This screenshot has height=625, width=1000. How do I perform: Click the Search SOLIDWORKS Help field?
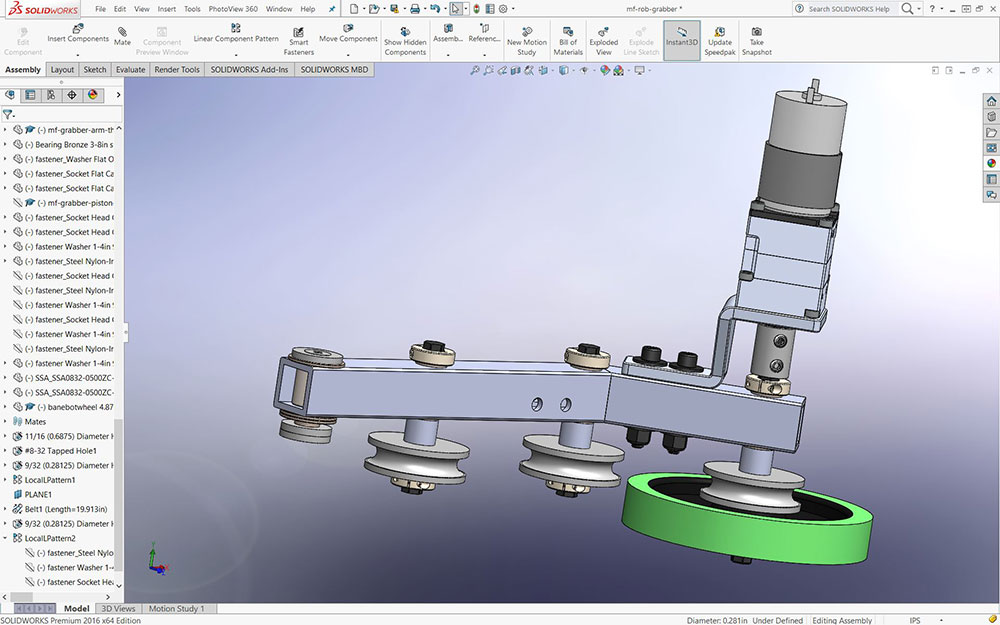click(x=848, y=9)
